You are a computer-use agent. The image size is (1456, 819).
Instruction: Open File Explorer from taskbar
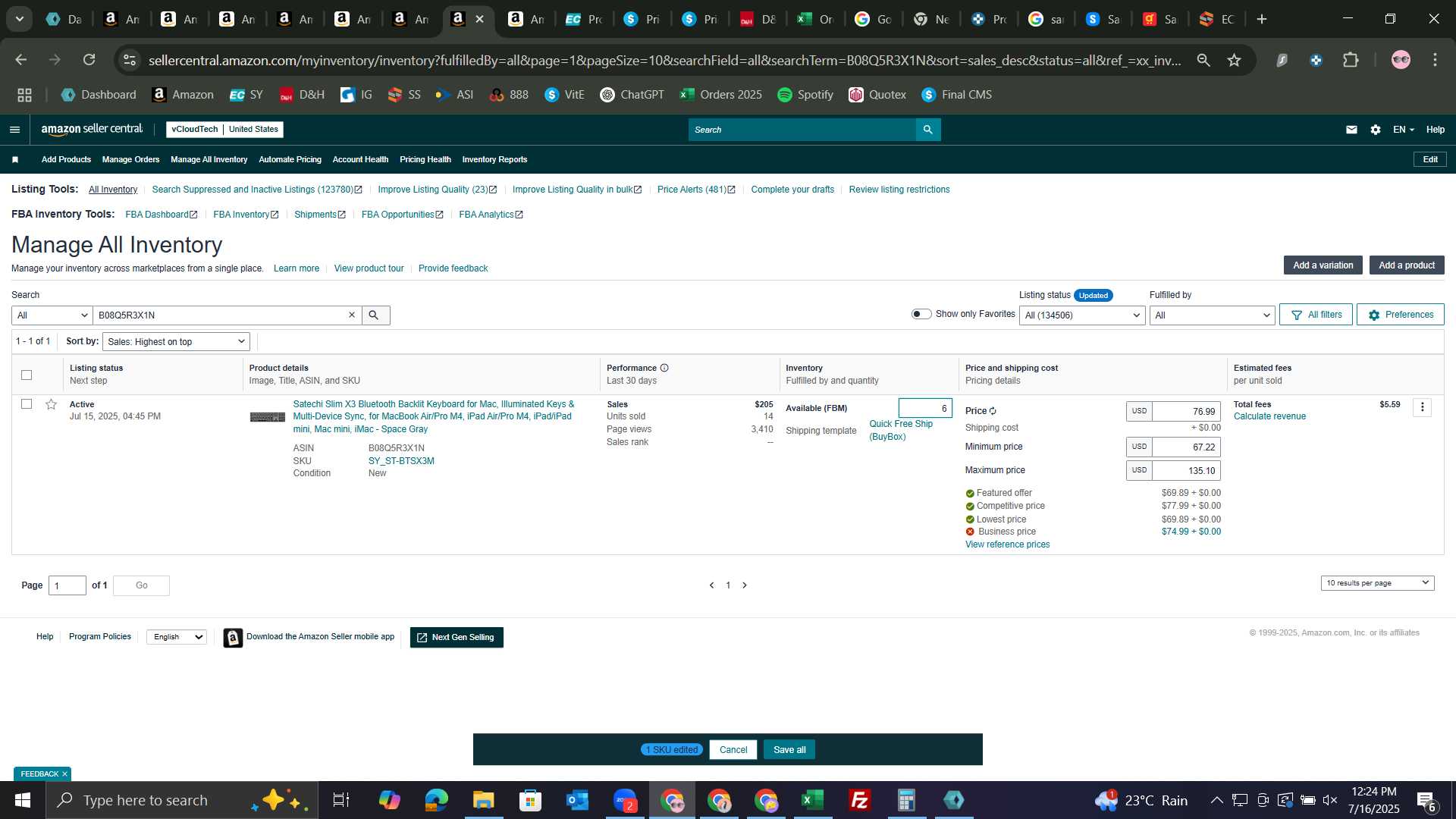[483, 800]
